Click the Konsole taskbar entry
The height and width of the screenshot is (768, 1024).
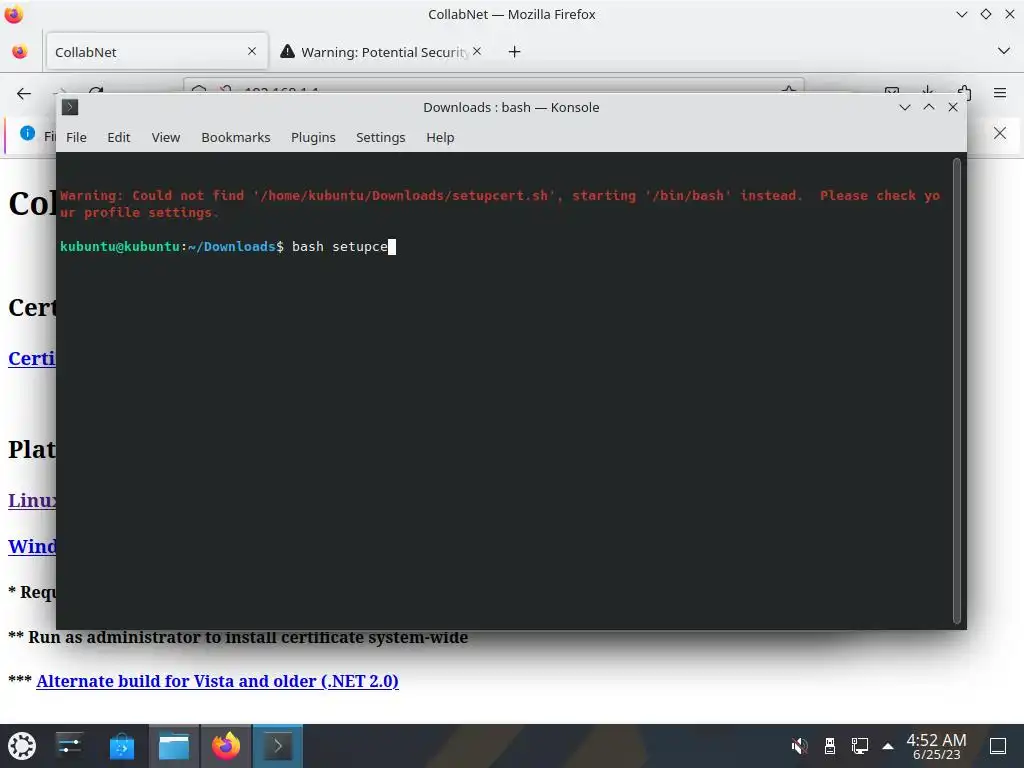click(278, 746)
